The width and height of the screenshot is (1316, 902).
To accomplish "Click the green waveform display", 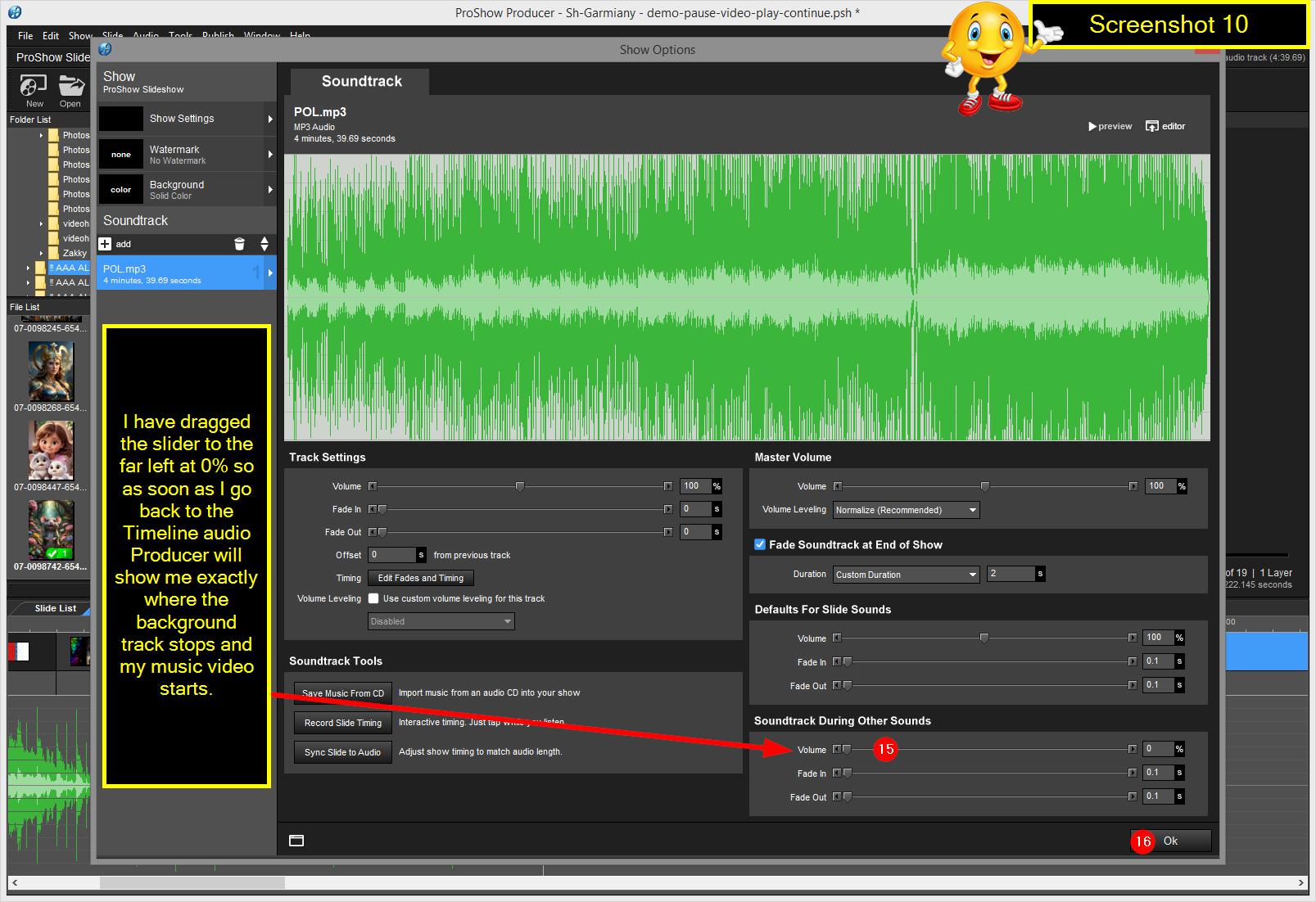I will [x=747, y=297].
